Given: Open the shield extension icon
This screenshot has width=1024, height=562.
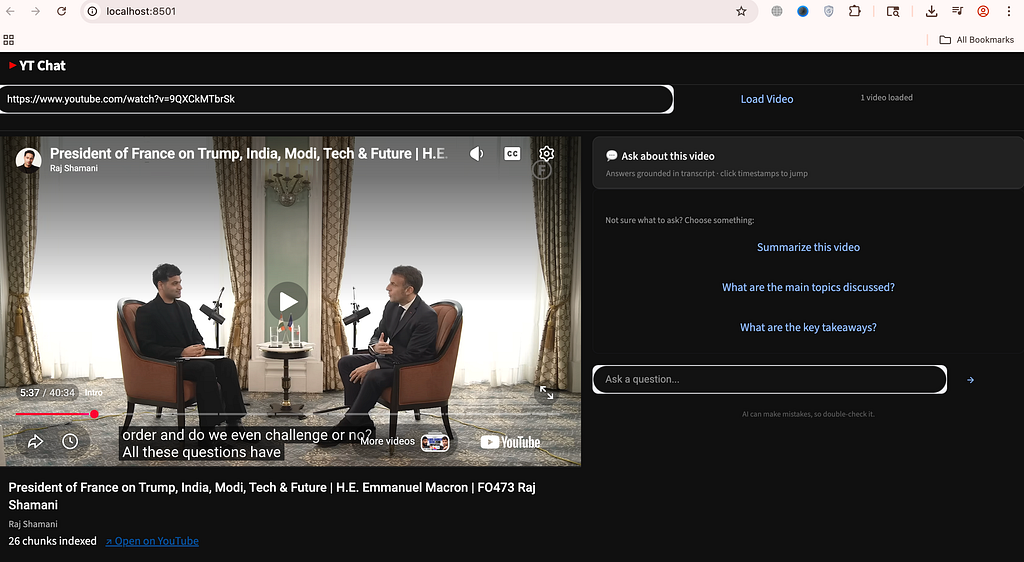Looking at the screenshot, I should tap(829, 11).
